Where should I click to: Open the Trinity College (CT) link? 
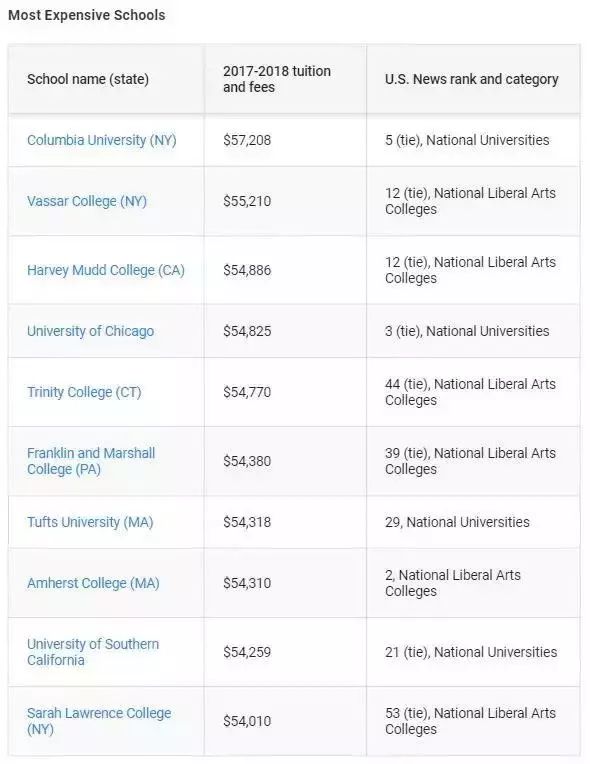click(84, 392)
